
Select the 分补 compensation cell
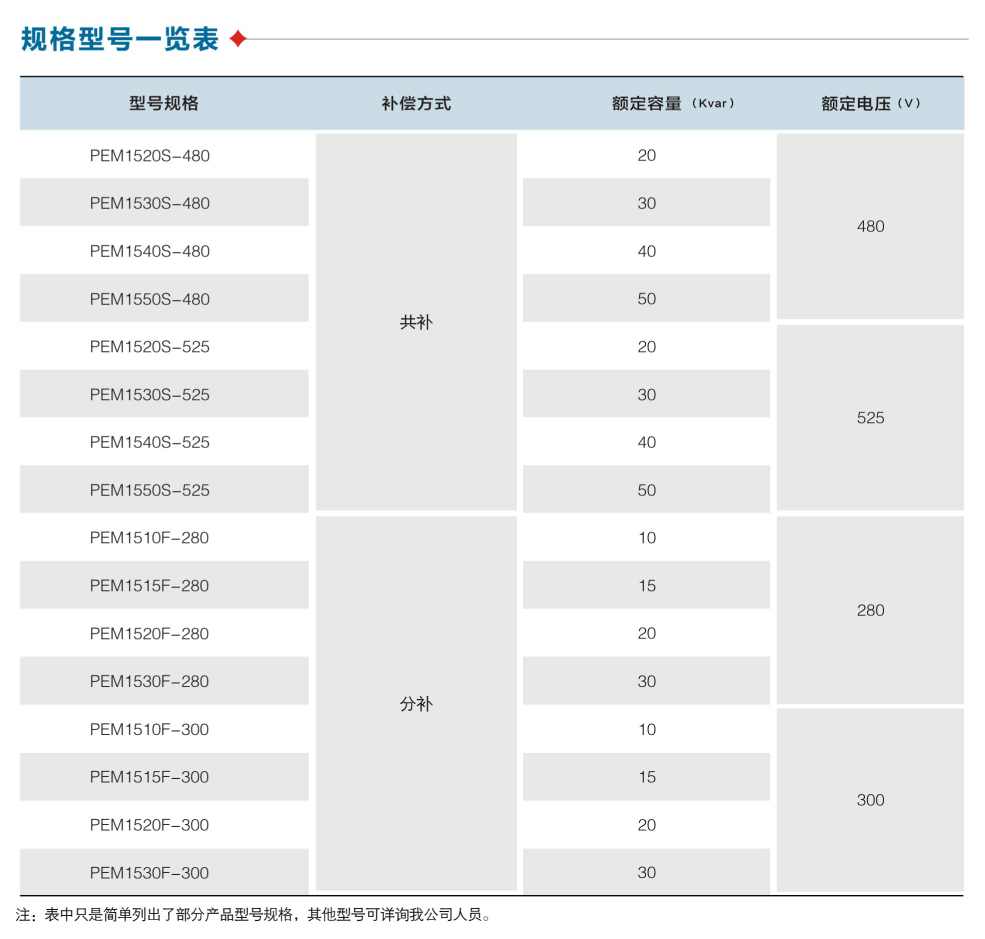click(416, 703)
